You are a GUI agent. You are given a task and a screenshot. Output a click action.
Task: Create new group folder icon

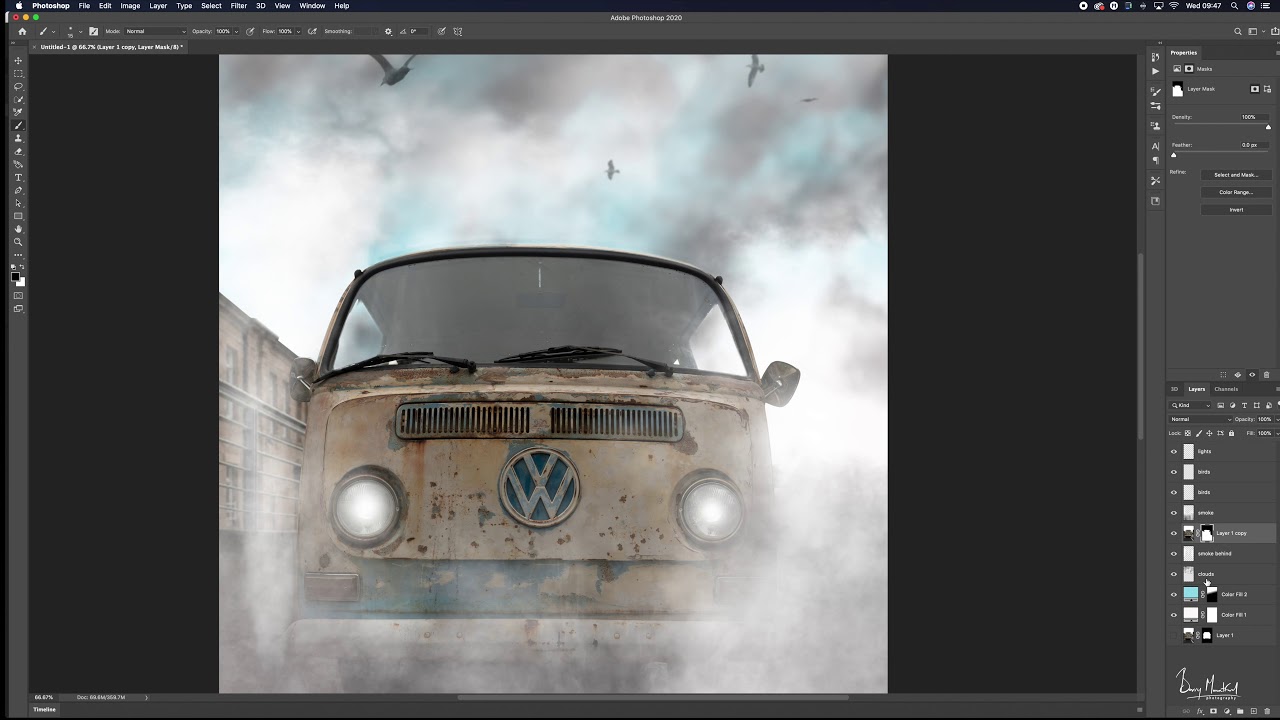[x=1240, y=711]
